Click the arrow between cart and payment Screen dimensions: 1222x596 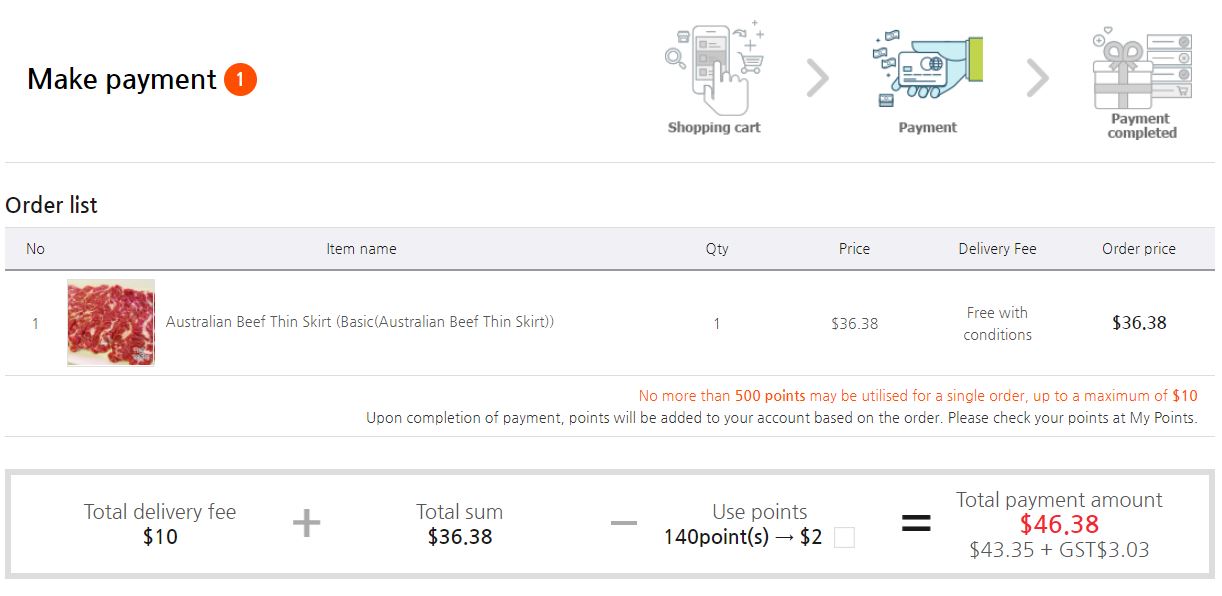818,78
